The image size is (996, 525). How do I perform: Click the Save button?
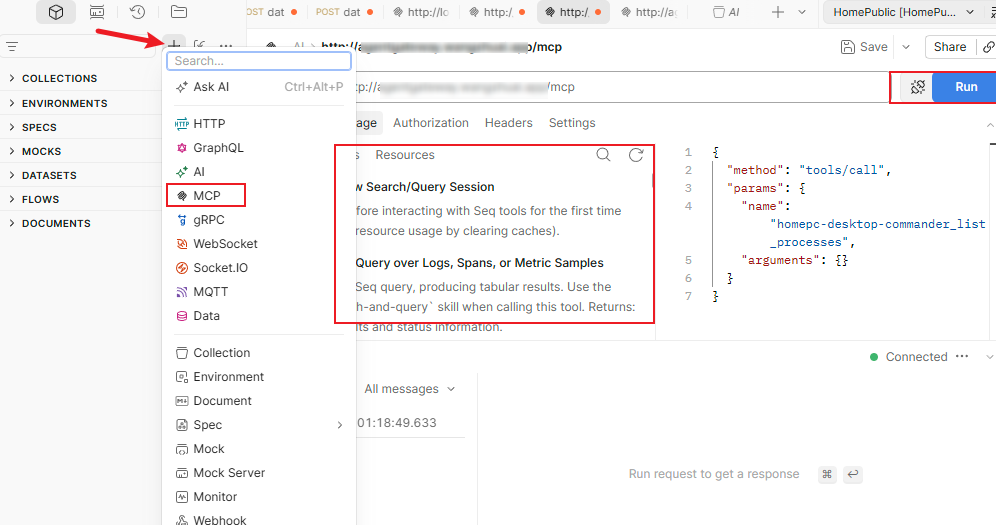[864, 47]
